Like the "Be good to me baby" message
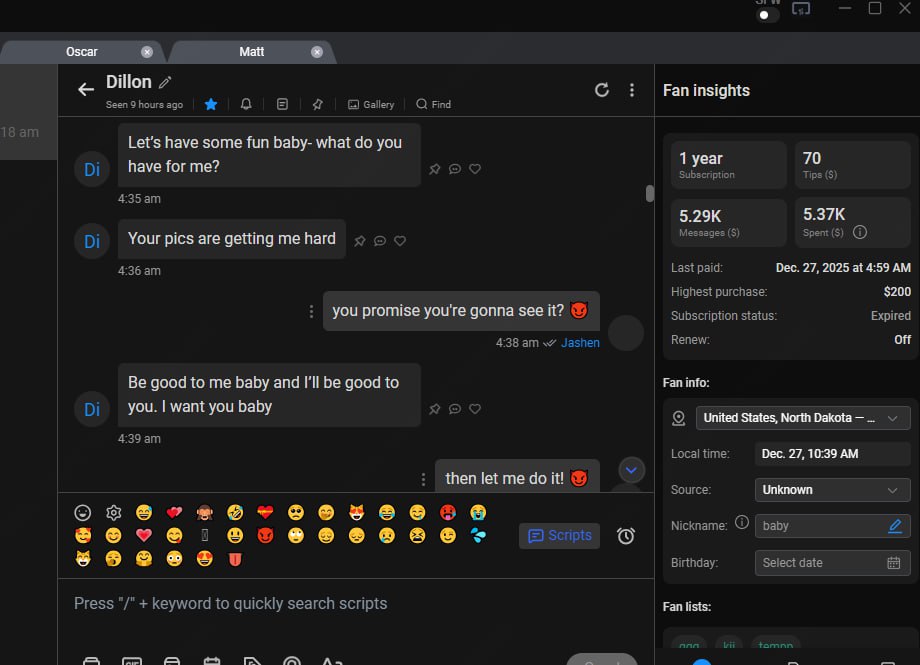Screen dimensions: 920x665 pyautogui.click(x=475, y=409)
